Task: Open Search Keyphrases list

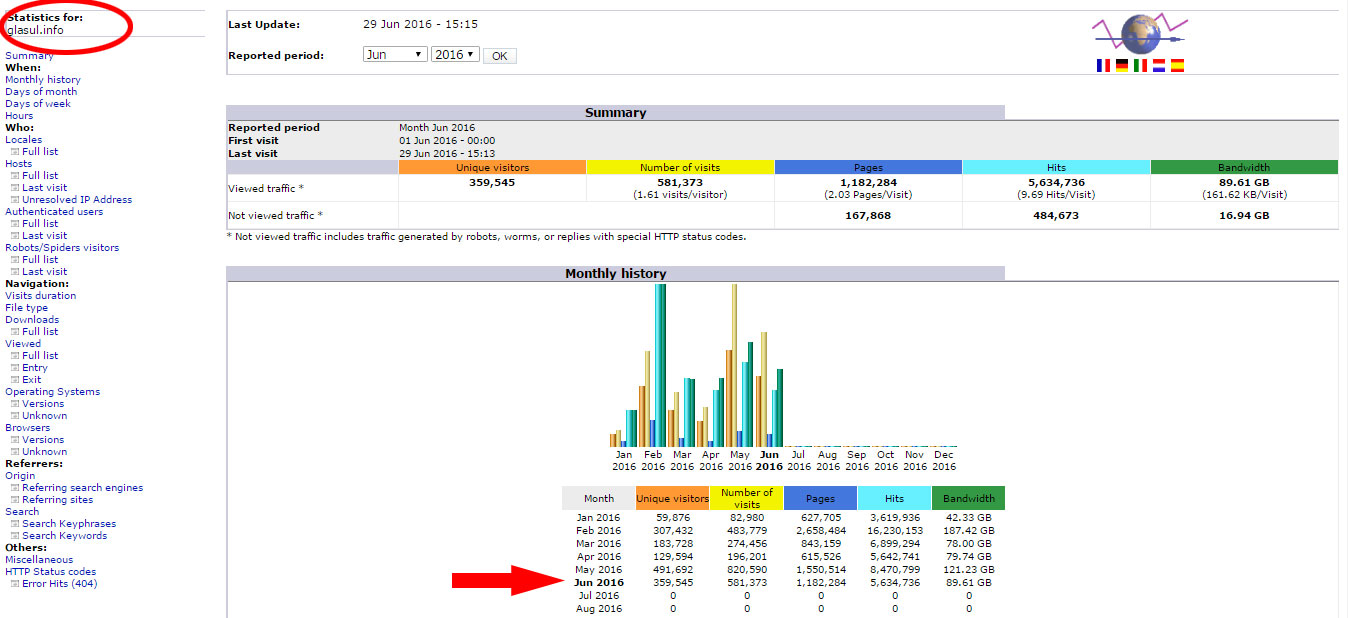Action: tap(69, 524)
